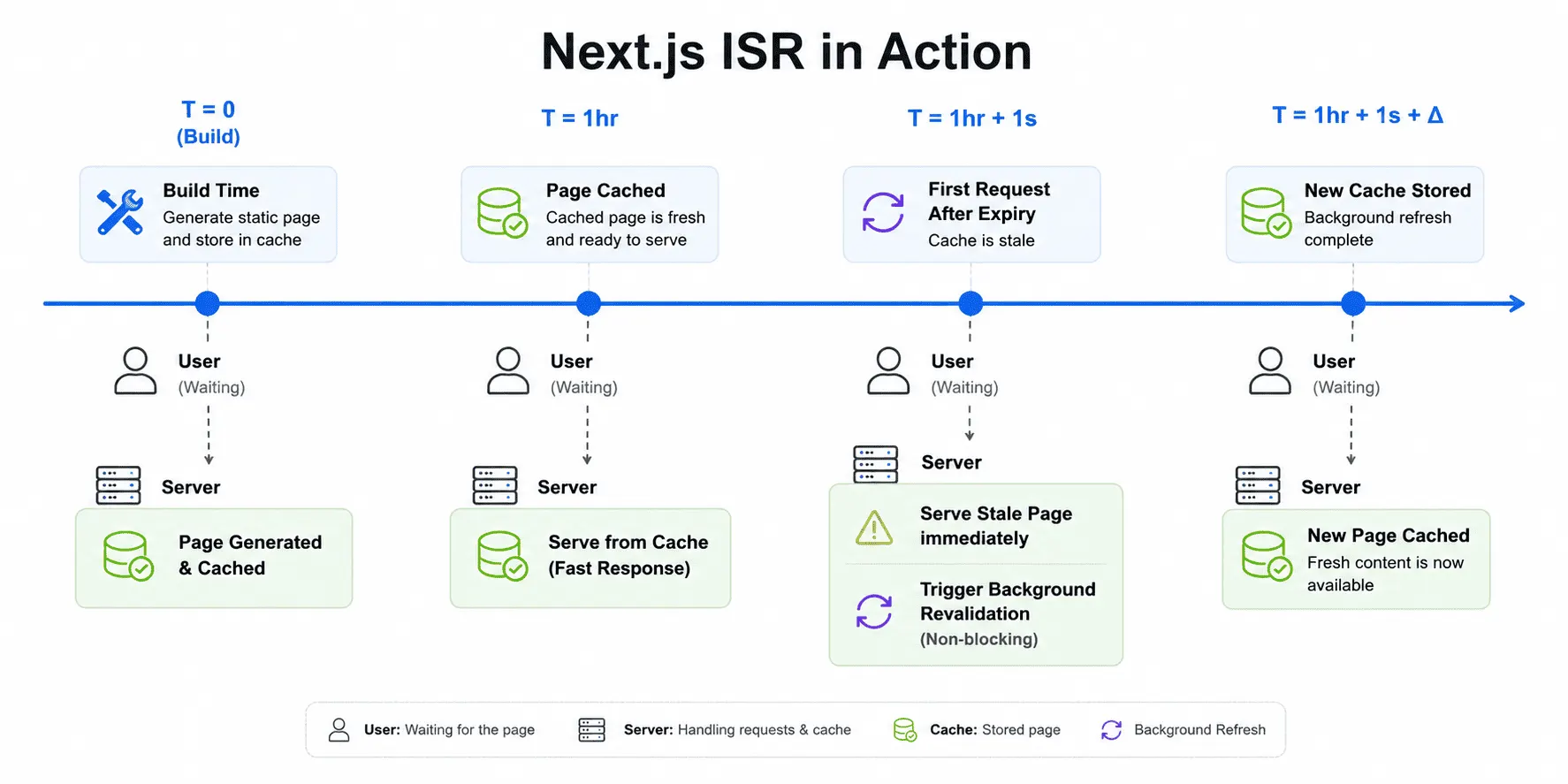Click the refresh icon beside Trigger Background Revalidation
The image size is (1568, 784).
pos(874,612)
